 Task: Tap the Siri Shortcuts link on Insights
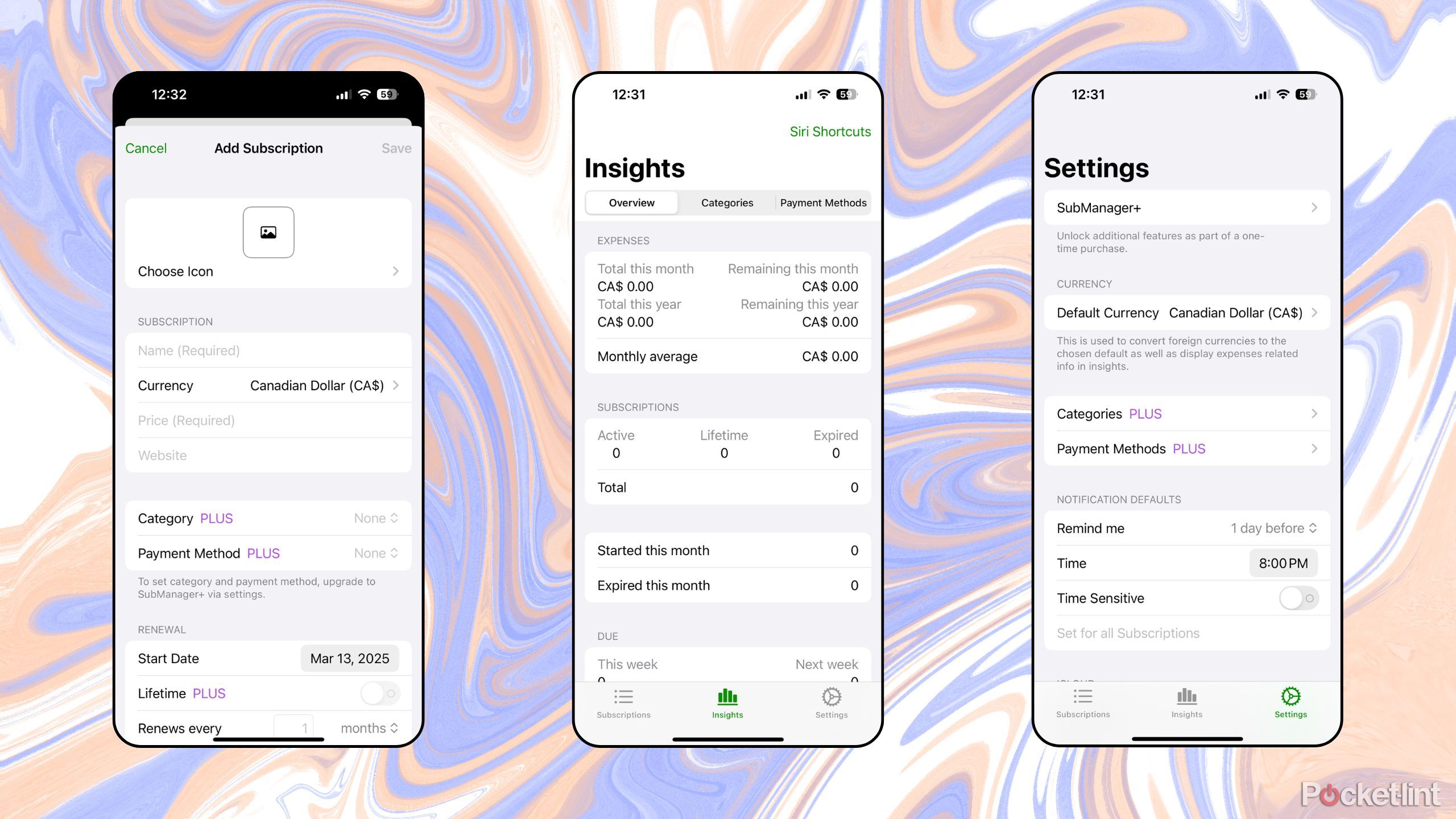(x=828, y=131)
